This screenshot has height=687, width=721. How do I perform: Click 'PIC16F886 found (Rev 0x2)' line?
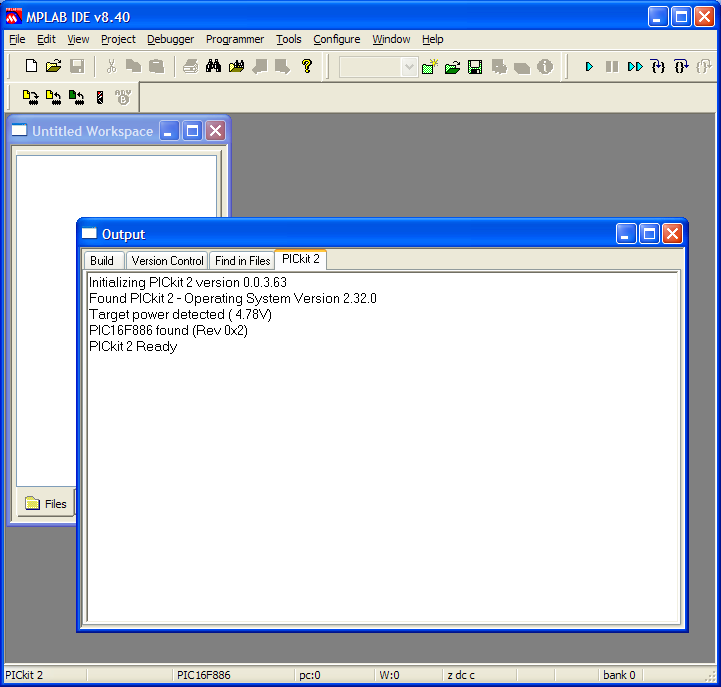(168, 331)
